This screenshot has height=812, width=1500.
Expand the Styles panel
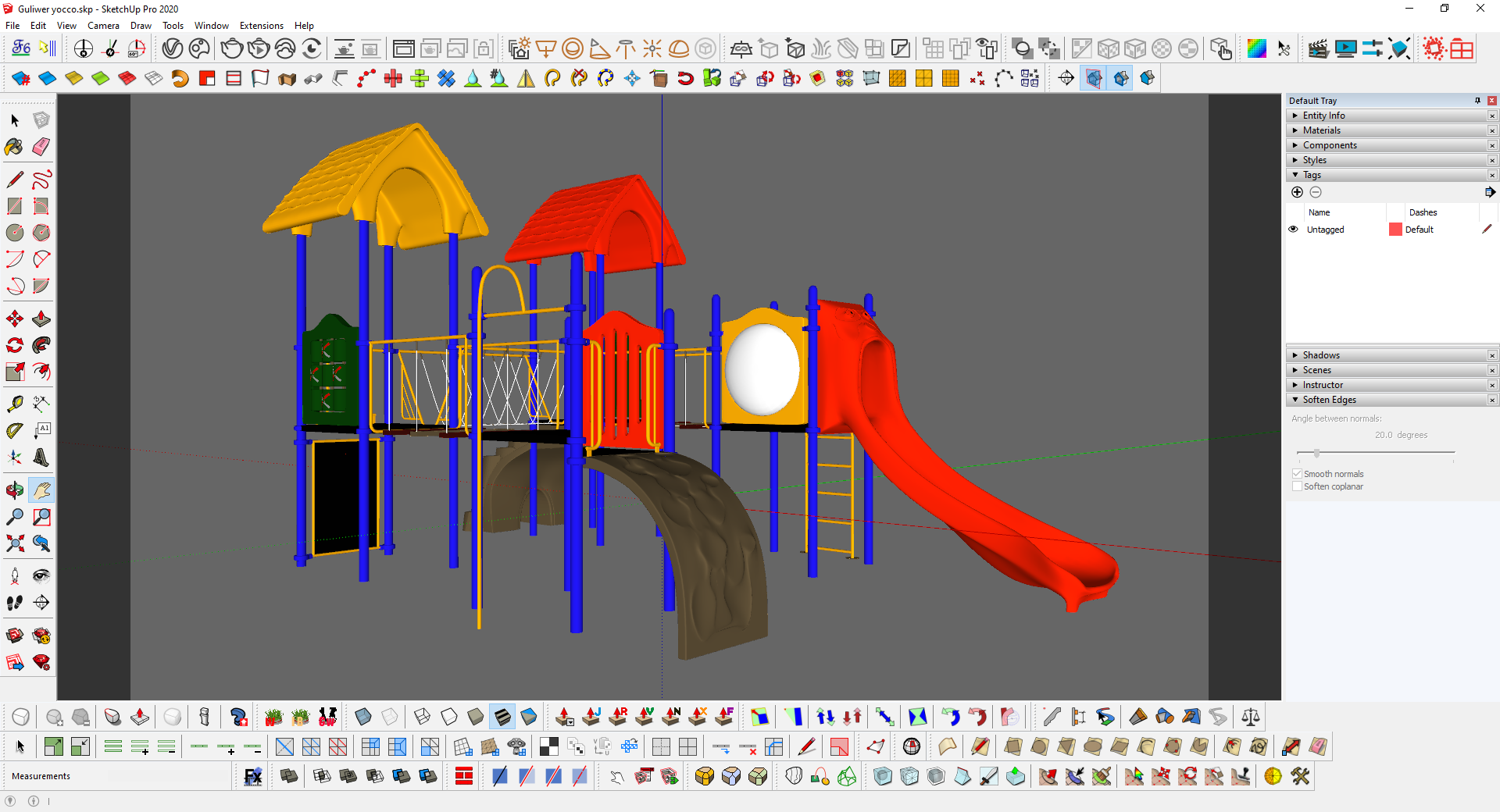tap(1387, 160)
